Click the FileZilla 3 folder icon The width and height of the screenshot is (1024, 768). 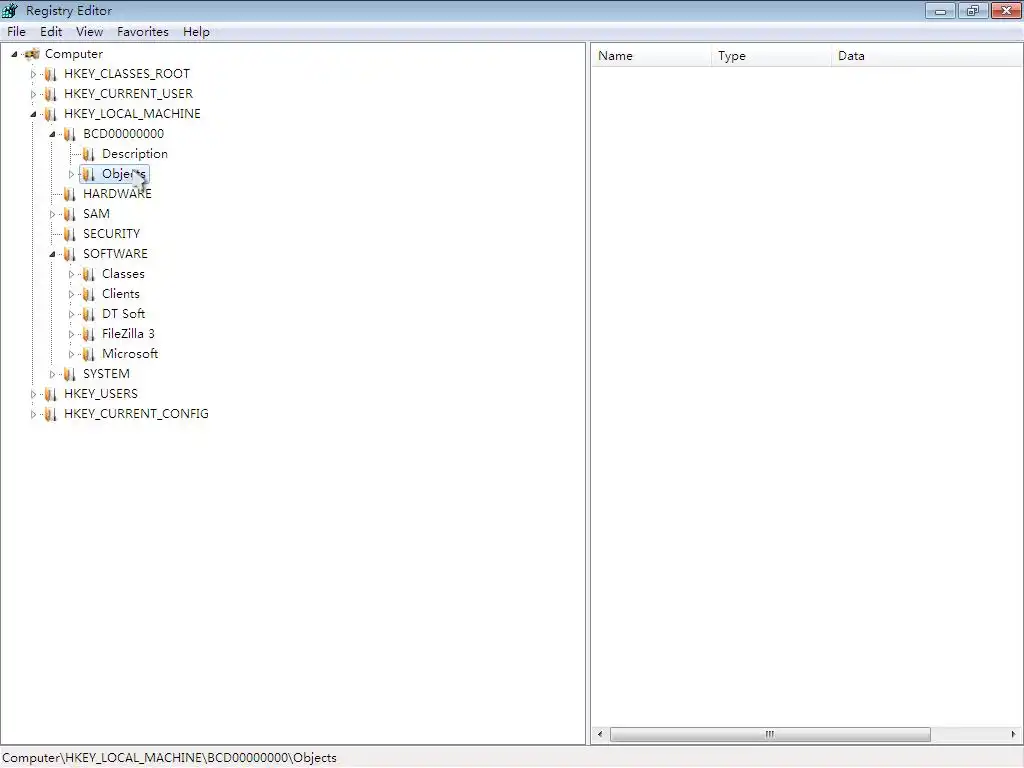tap(88, 334)
